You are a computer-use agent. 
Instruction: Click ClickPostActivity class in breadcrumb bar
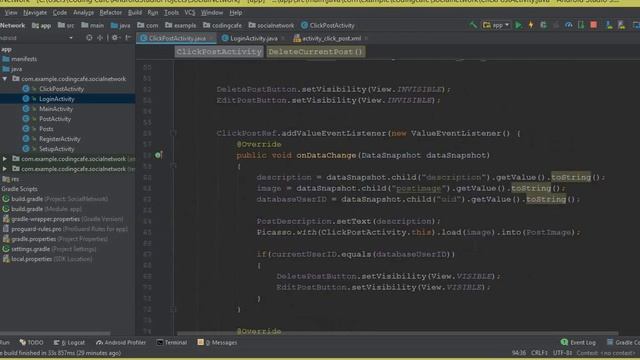pos(328,25)
